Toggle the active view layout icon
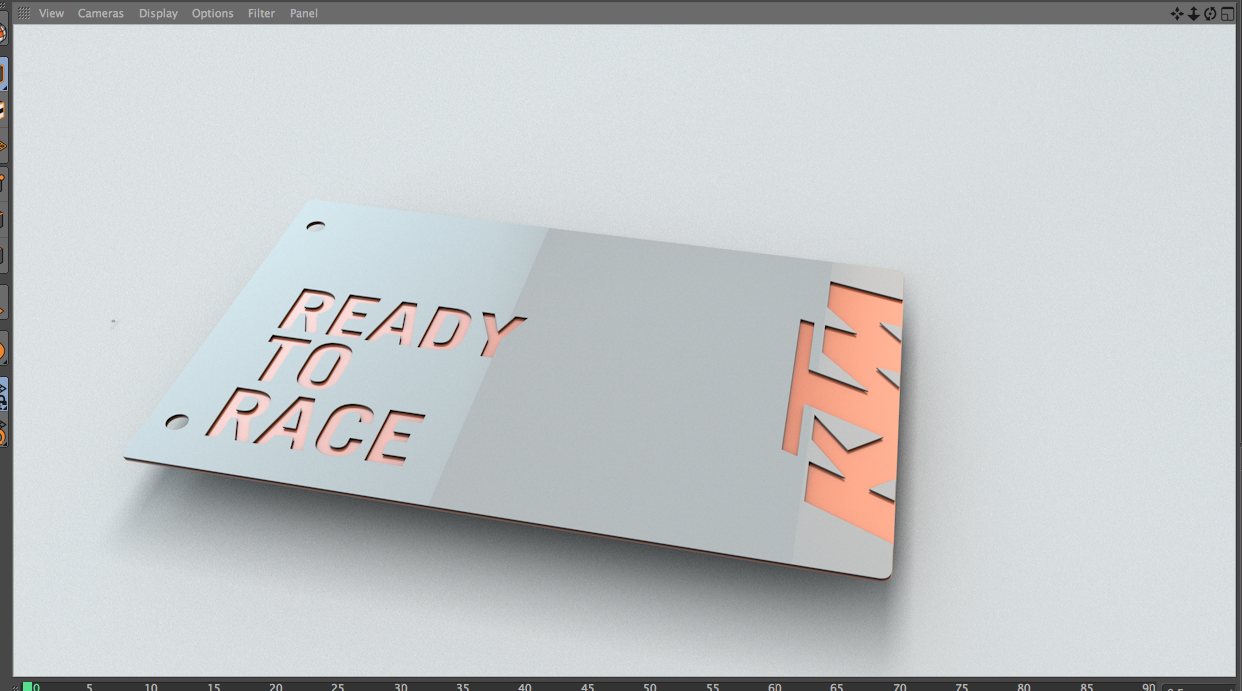Image resolution: width=1242 pixels, height=691 pixels. point(1227,13)
